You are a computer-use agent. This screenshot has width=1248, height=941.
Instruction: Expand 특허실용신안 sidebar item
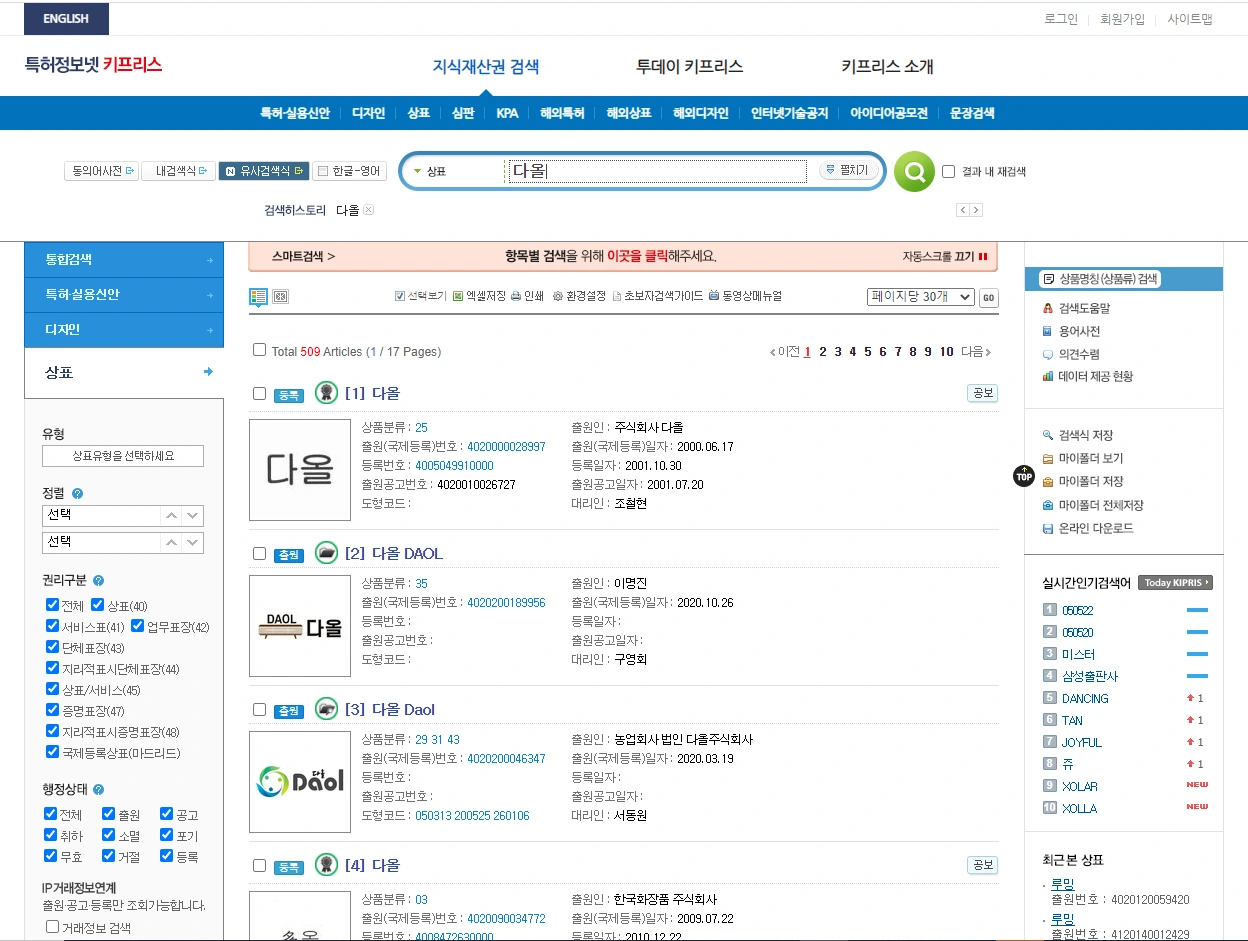pyautogui.click(x=124, y=294)
